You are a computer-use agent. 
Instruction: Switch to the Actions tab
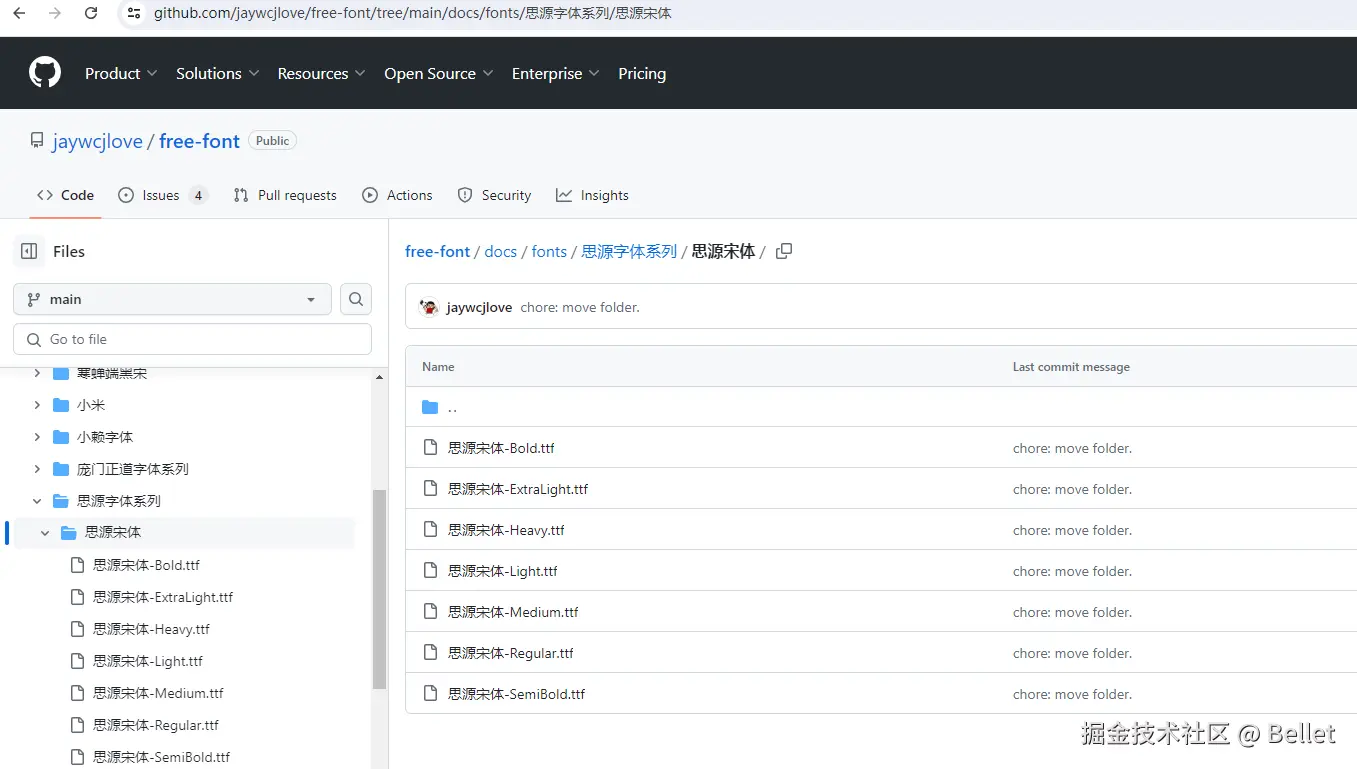(398, 195)
